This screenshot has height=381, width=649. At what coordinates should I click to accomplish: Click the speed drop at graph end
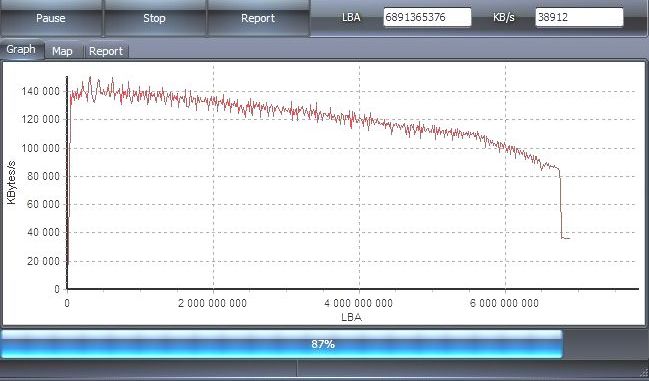point(561,205)
